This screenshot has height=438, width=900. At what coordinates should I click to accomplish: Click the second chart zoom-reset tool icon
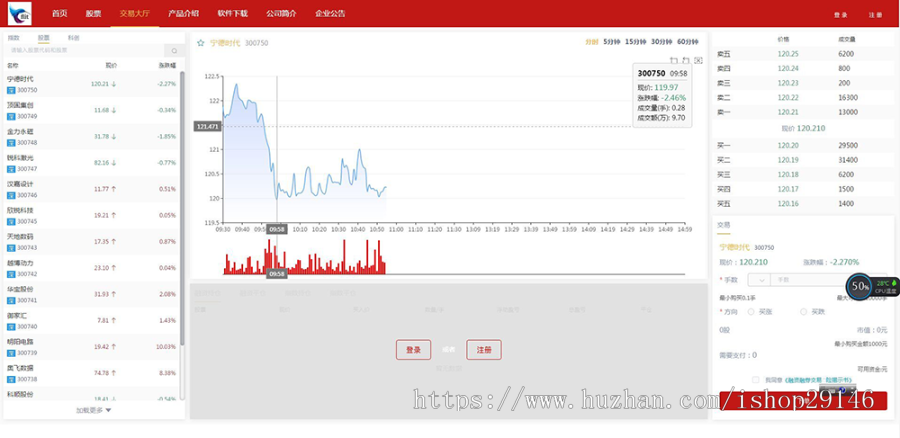[x=686, y=60]
